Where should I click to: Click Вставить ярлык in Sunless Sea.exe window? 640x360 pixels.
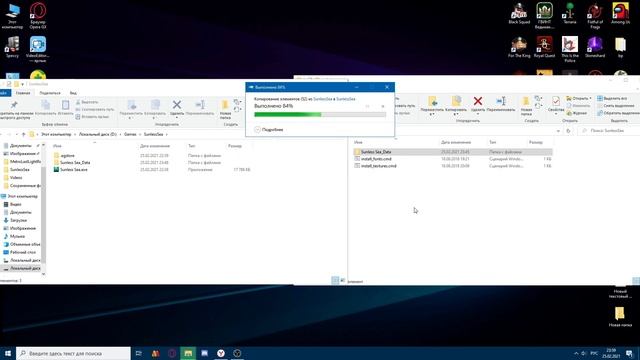coord(92,117)
